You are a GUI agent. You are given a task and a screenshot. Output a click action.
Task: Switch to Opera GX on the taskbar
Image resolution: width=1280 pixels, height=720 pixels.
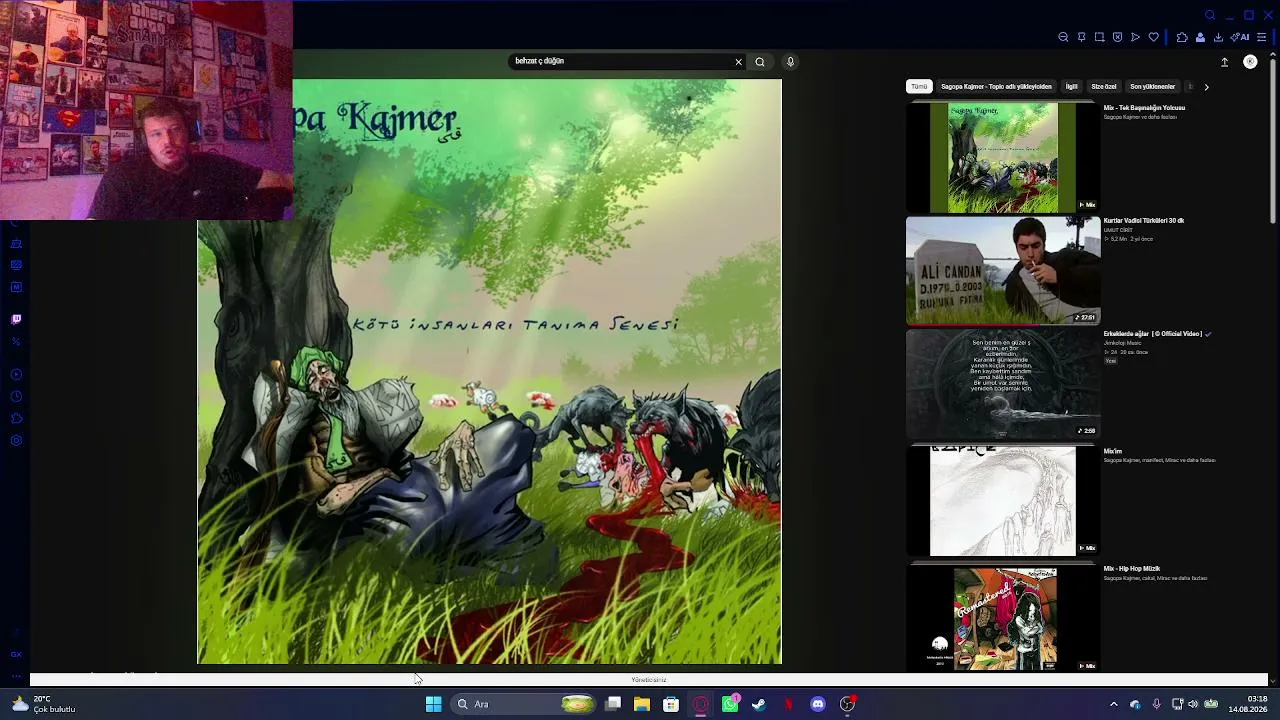[701, 704]
